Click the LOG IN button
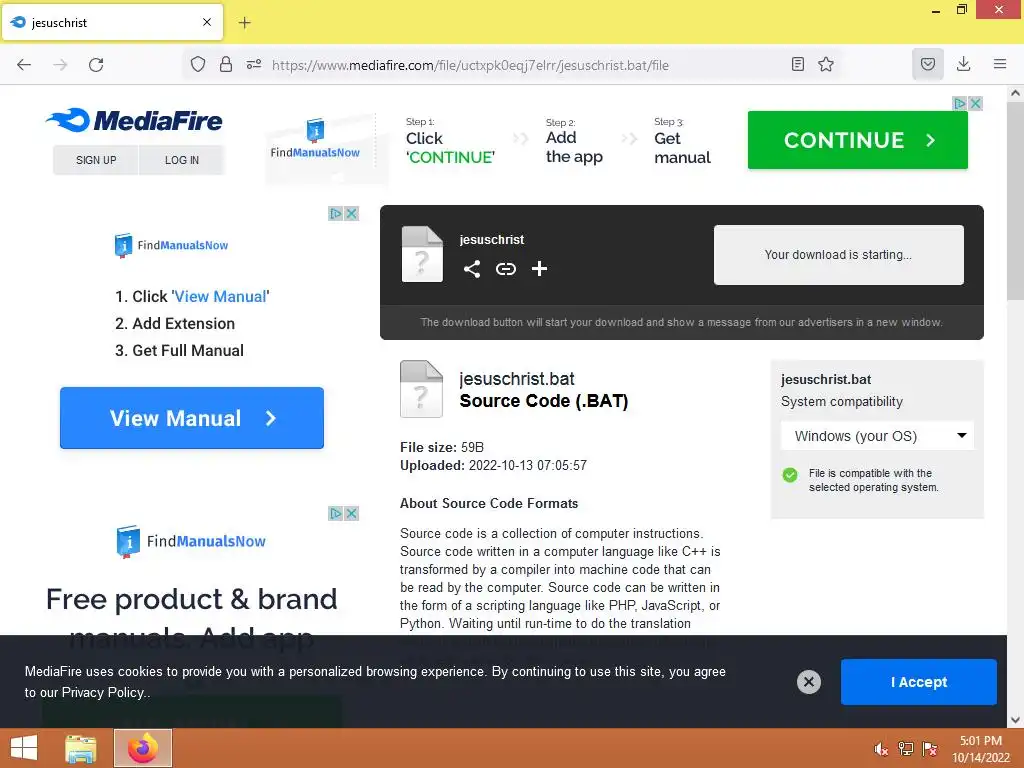The width and height of the screenshot is (1024, 768). (182, 160)
